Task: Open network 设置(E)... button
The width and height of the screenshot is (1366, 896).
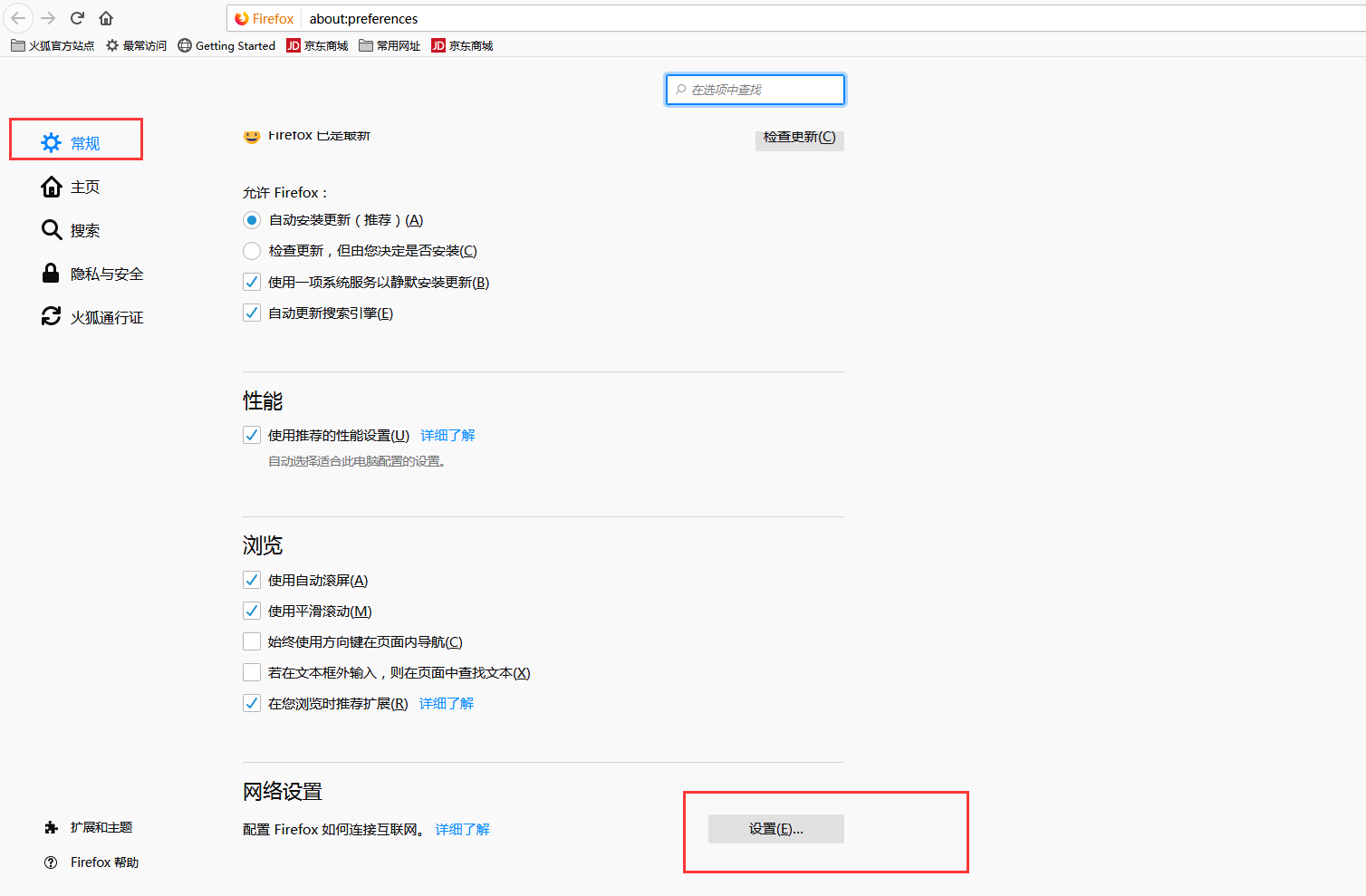Action: coord(776,829)
